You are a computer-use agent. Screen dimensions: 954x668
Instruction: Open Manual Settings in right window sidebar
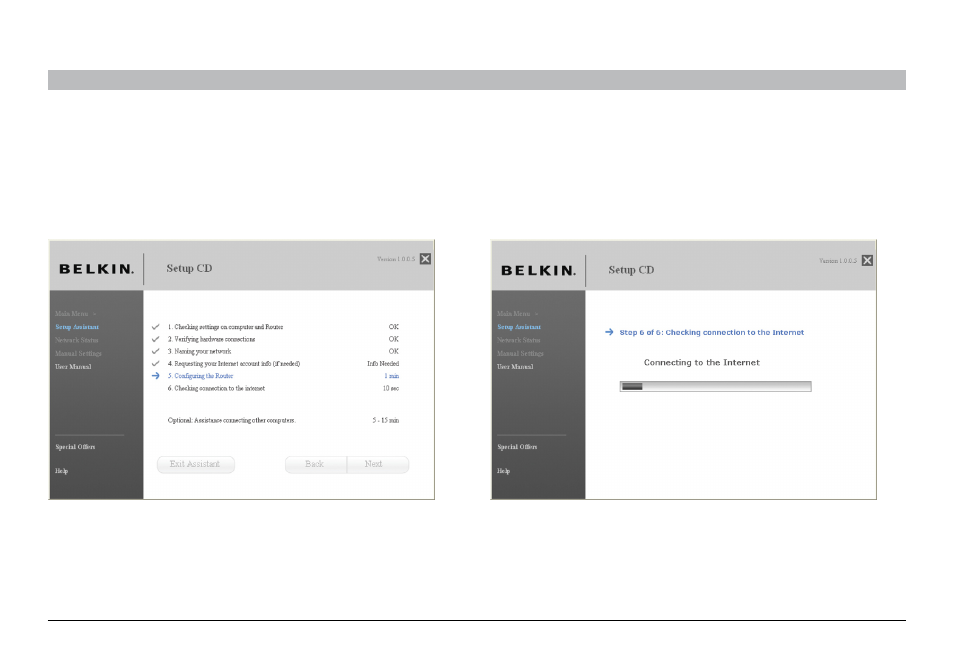tap(521, 353)
